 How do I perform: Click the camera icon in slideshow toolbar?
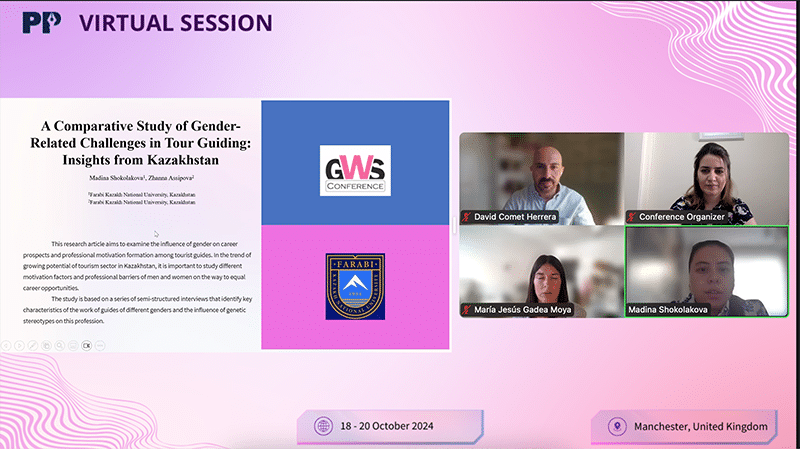click(x=73, y=345)
